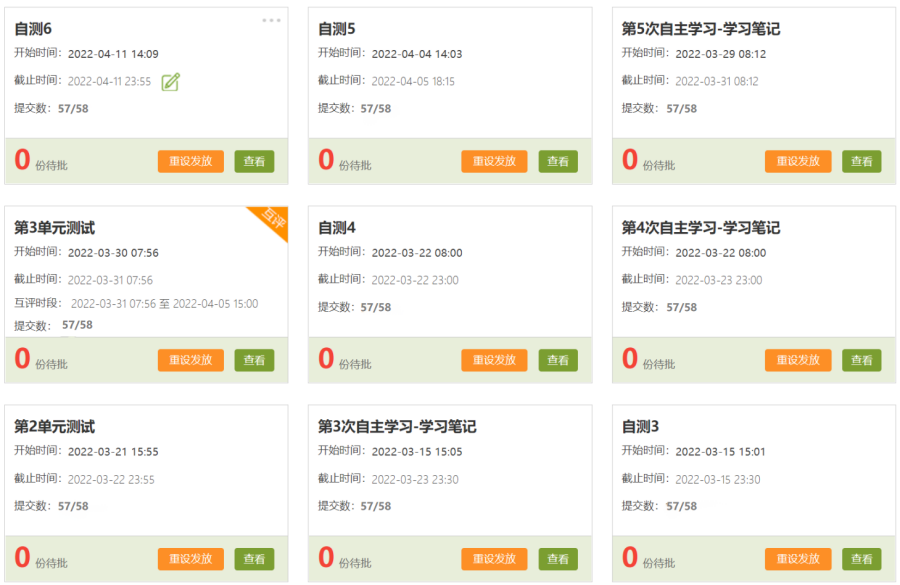Viewport: 900px width, 585px height.
Task: Open the three-dot more menu on 自测6
Action: (x=271, y=21)
